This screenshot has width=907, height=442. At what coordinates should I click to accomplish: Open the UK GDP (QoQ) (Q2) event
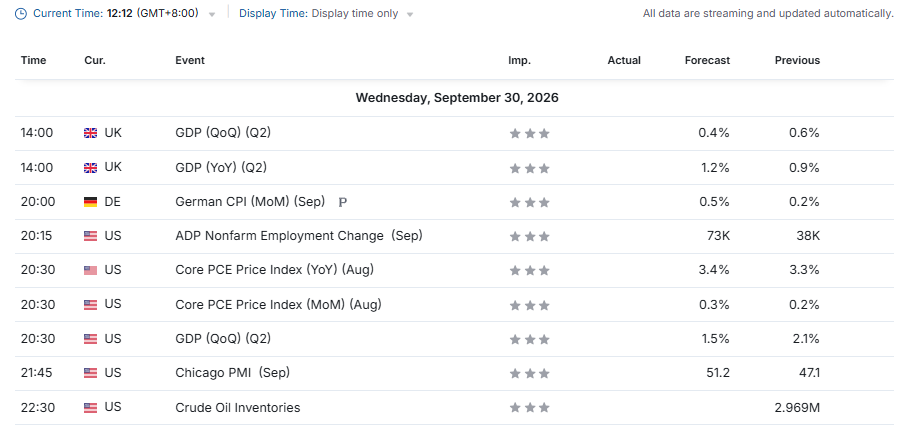coord(223,132)
